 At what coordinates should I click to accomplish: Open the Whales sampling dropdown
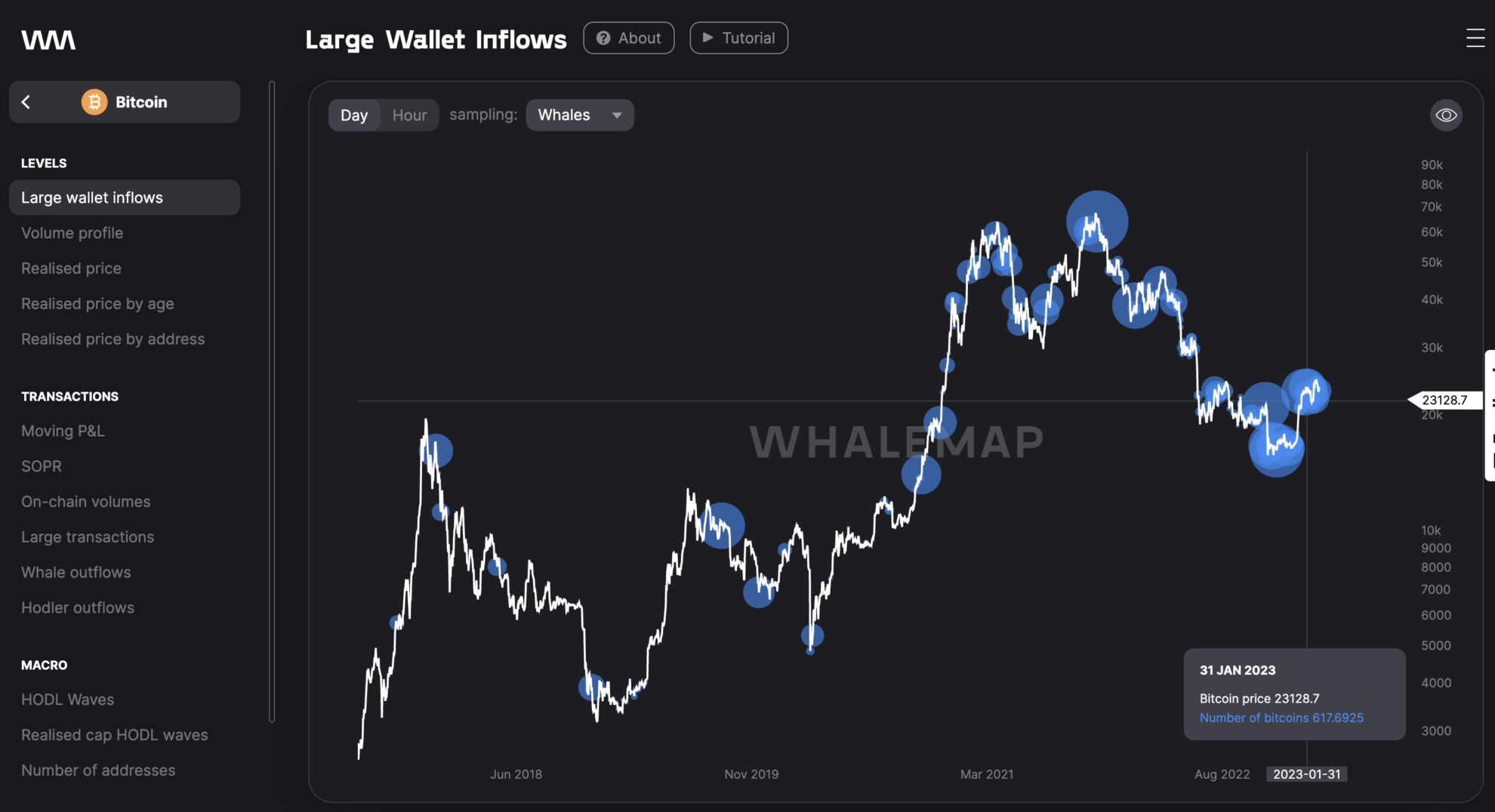pyautogui.click(x=579, y=115)
